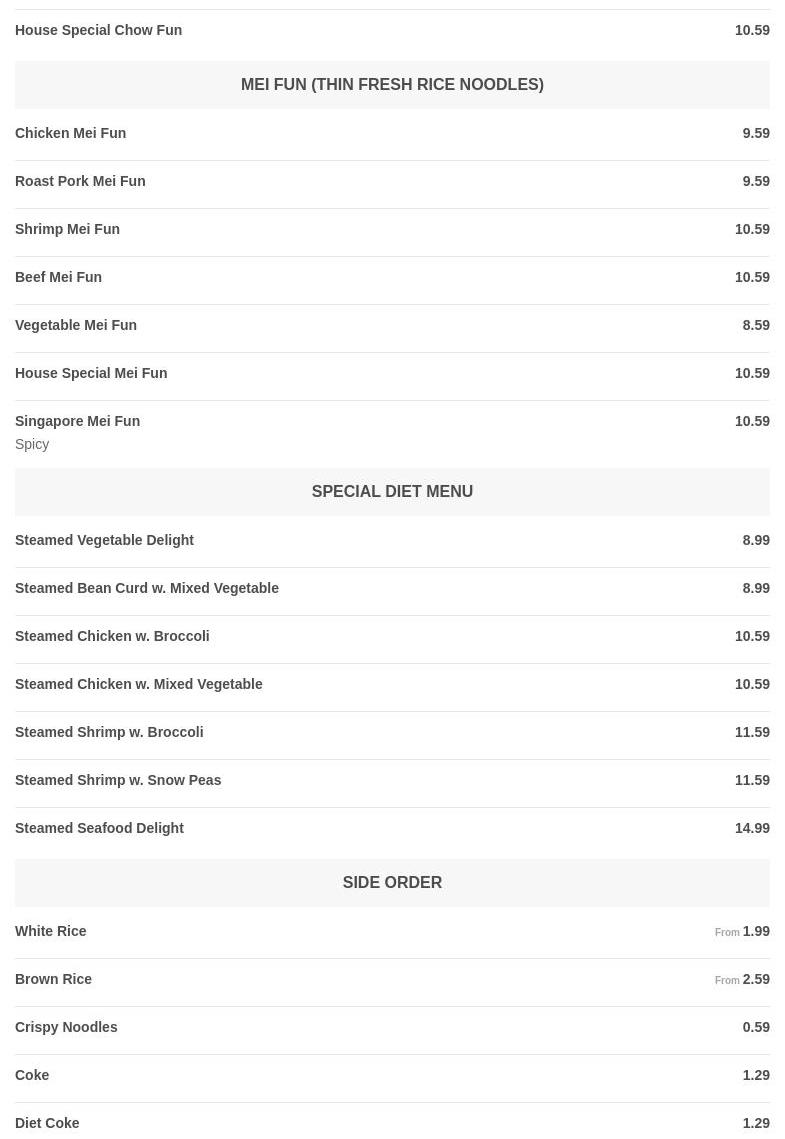Choose Roast Pork Mei Fun
Image resolution: width=785 pixels, height=1139 pixels.
[80, 181]
